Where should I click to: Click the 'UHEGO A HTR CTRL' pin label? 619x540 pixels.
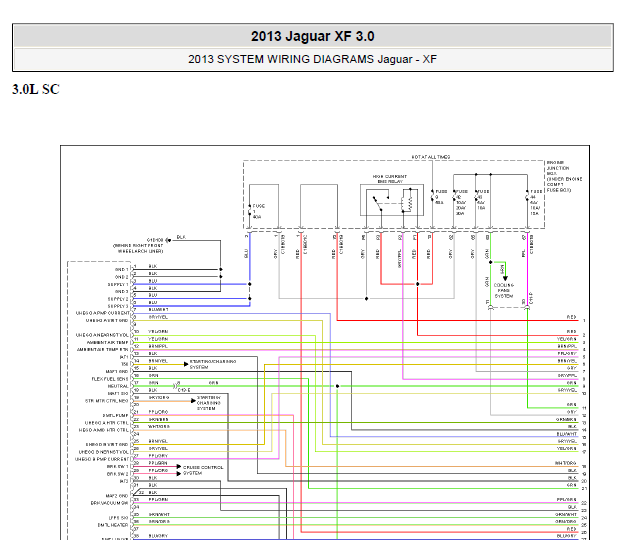coord(107,423)
